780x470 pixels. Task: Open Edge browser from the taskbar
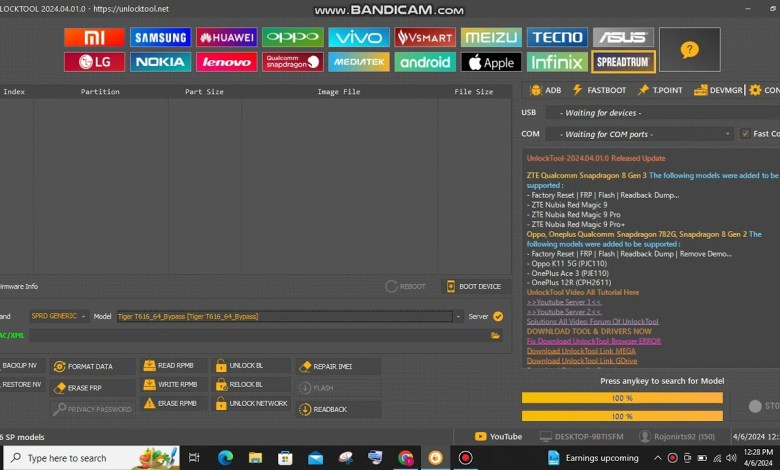225,458
